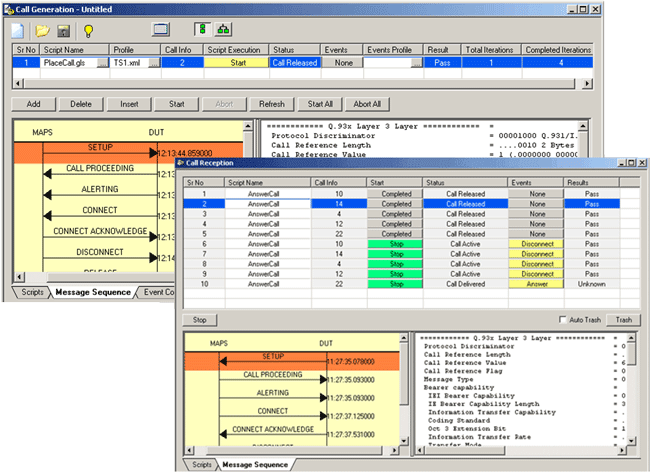Browse script with PlaceCall.gls ellipsis button
650x472 pixels.
pos(103,63)
